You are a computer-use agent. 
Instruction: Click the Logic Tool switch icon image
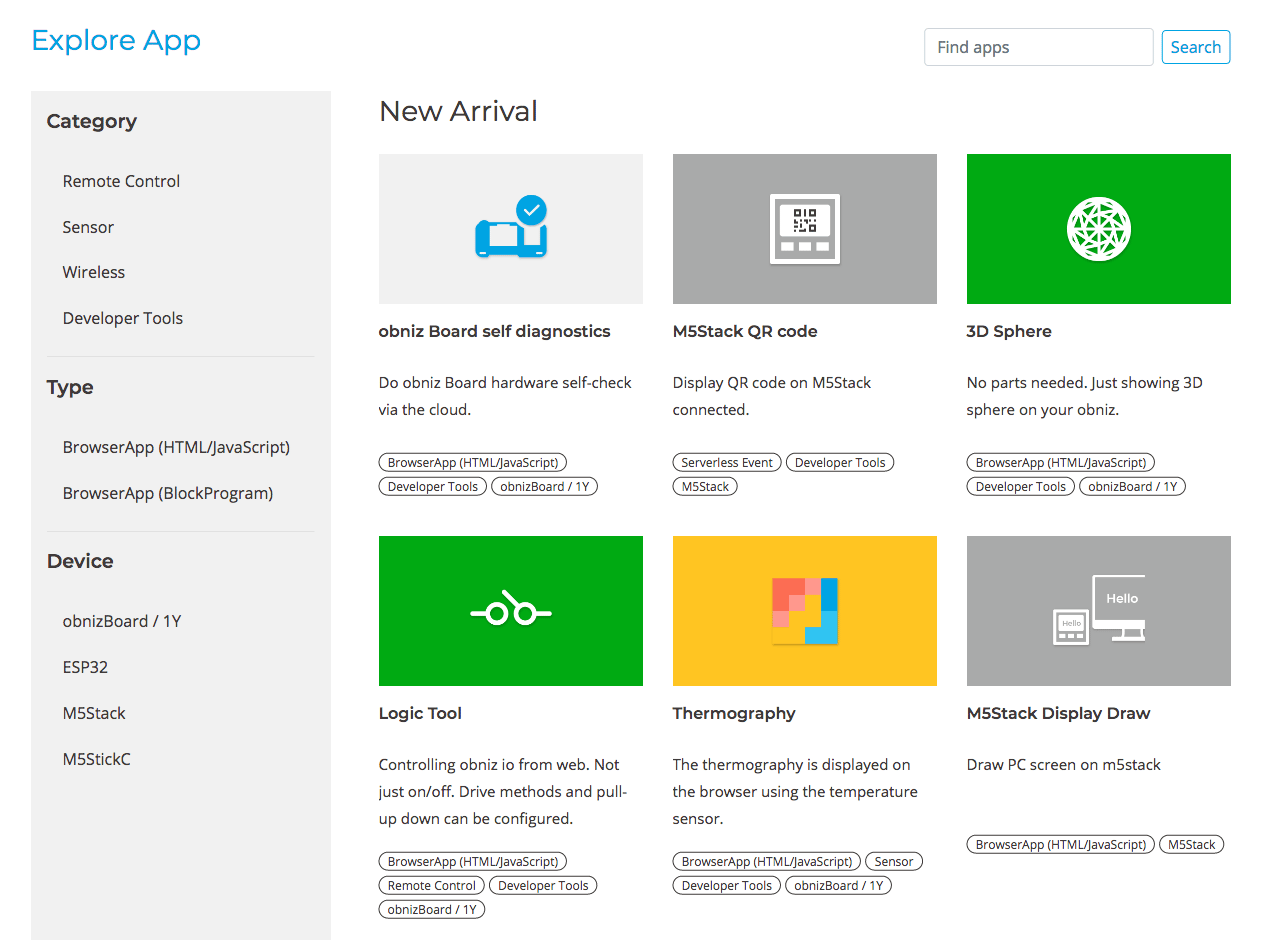click(511, 611)
